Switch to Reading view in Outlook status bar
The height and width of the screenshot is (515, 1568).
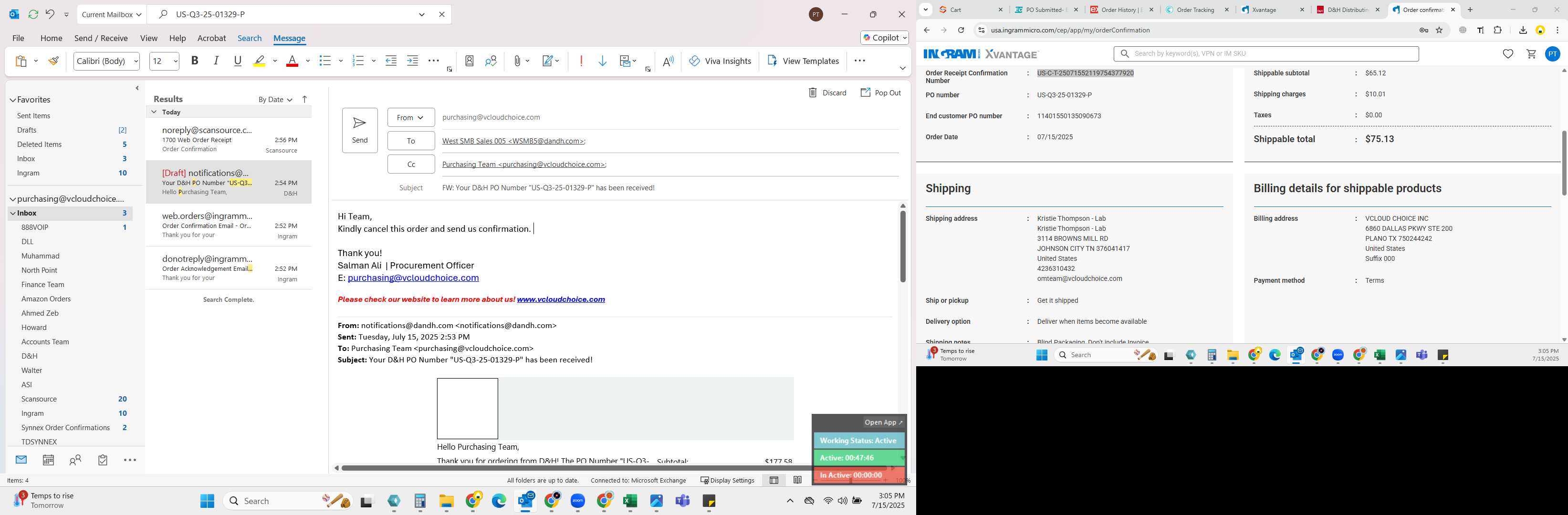pyautogui.click(x=797, y=480)
